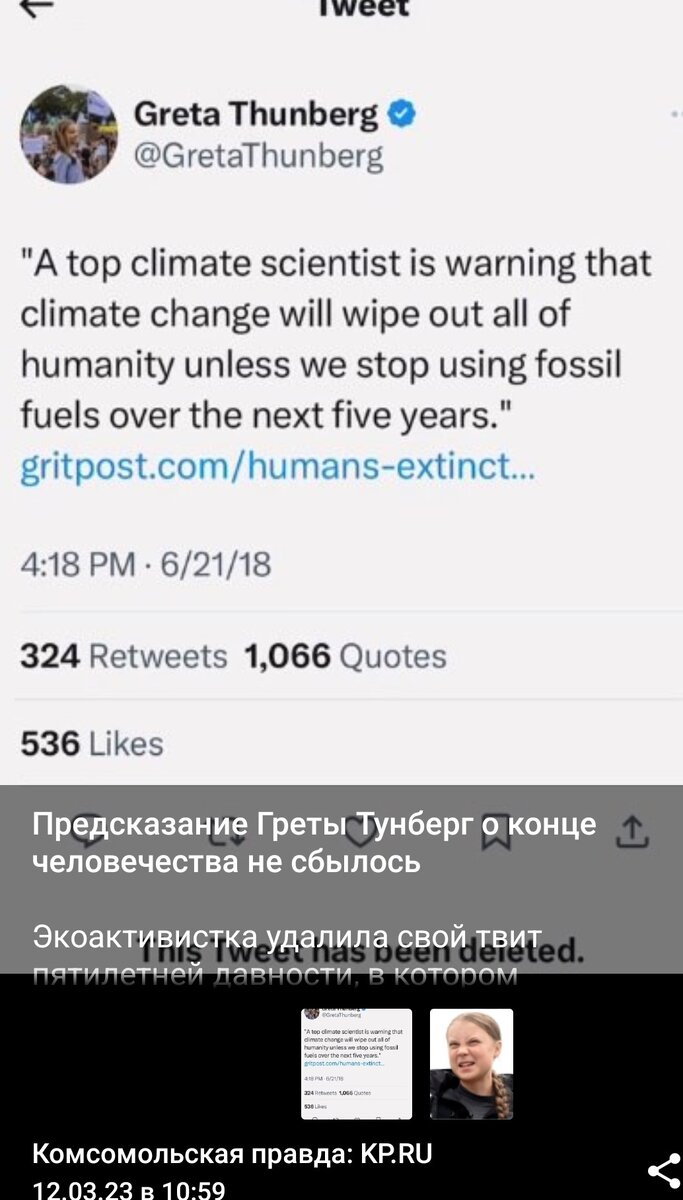Viewport: 683px width, 1200px height.
Task: Show the 536 Likes list
Action: 92,743
